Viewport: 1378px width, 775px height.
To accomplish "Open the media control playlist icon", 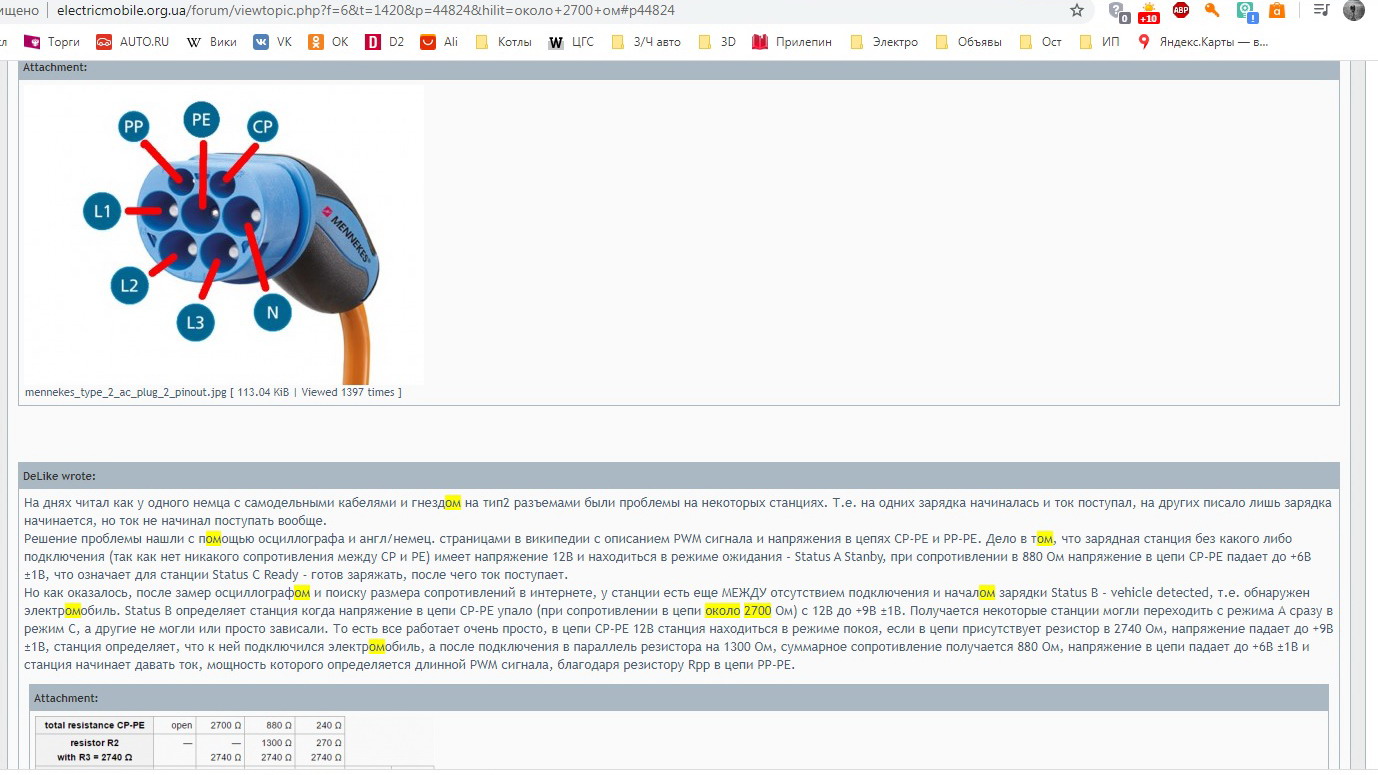I will (1321, 11).
